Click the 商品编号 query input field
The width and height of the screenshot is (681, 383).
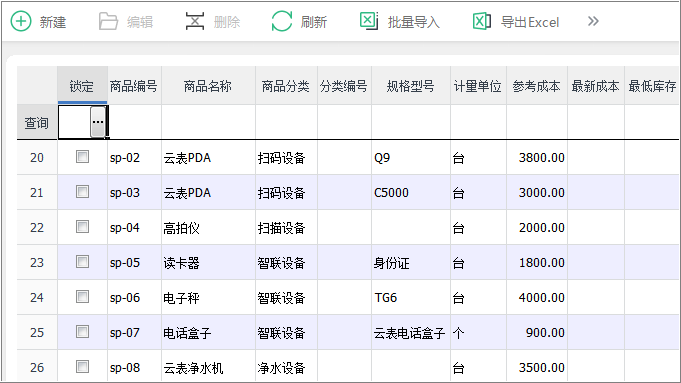click(x=135, y=122)
